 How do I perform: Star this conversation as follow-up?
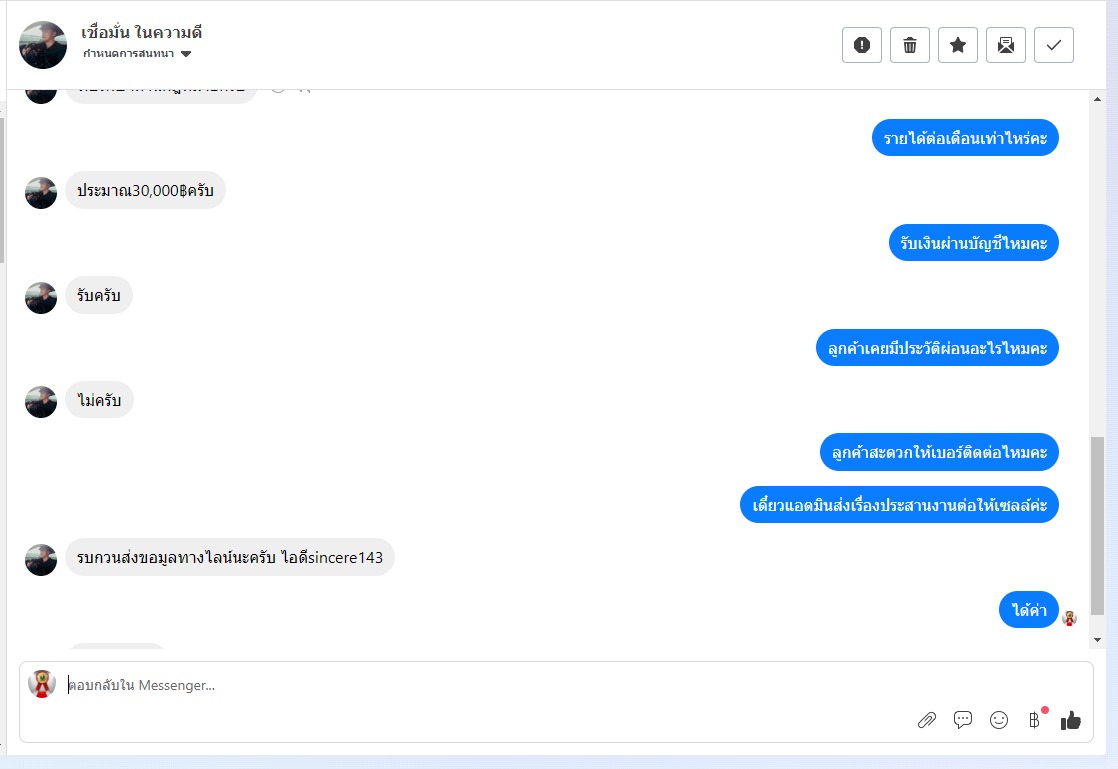tap(958, 45)
